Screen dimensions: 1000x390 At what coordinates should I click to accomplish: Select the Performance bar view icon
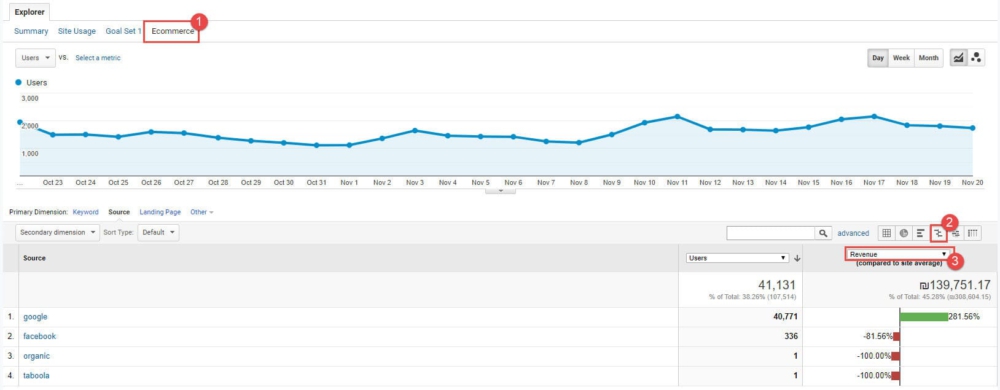920,233
